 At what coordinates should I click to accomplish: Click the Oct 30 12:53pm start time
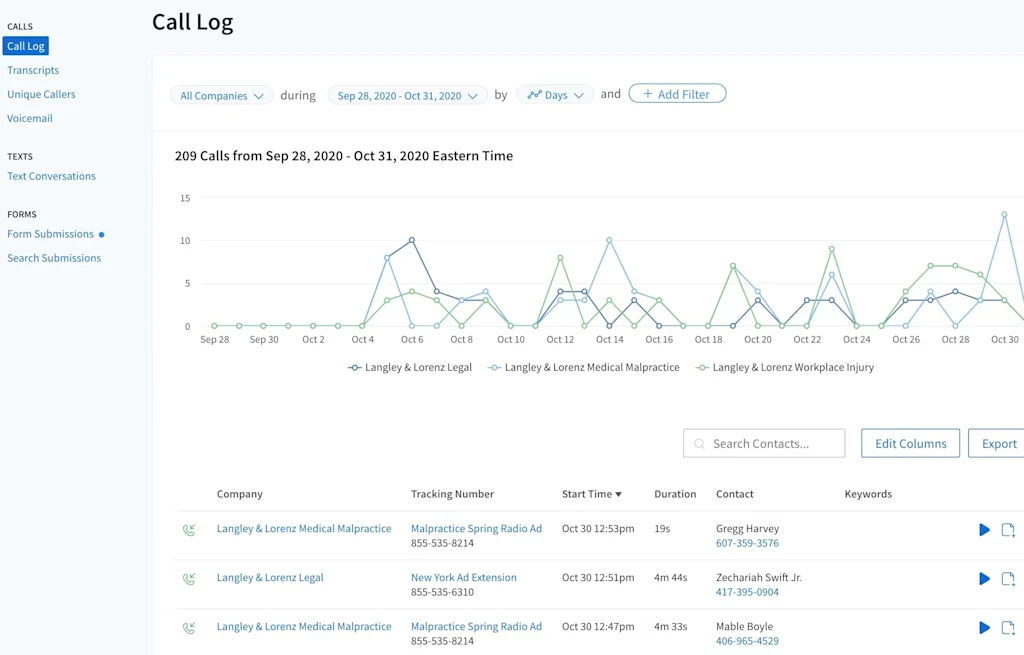pos(598,529)
